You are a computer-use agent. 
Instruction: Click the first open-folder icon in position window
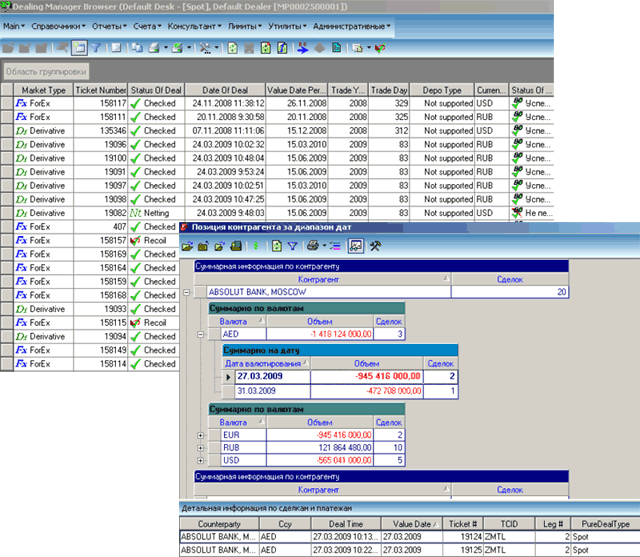point(187,246)
